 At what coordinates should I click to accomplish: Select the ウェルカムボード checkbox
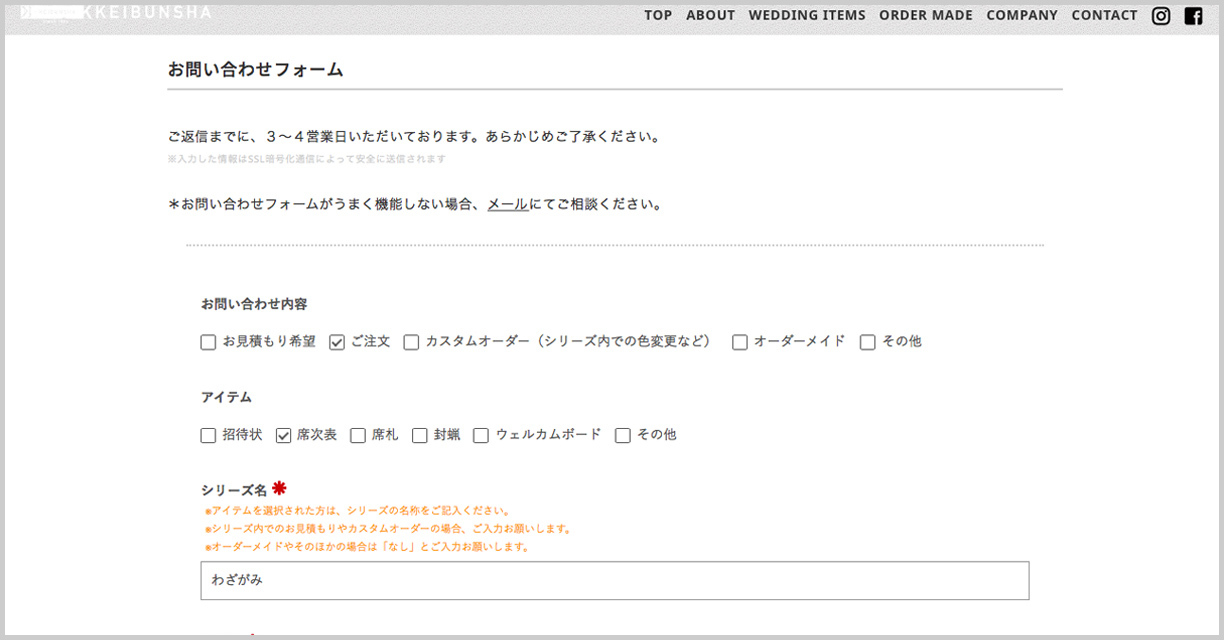click(x=481, y=436)
